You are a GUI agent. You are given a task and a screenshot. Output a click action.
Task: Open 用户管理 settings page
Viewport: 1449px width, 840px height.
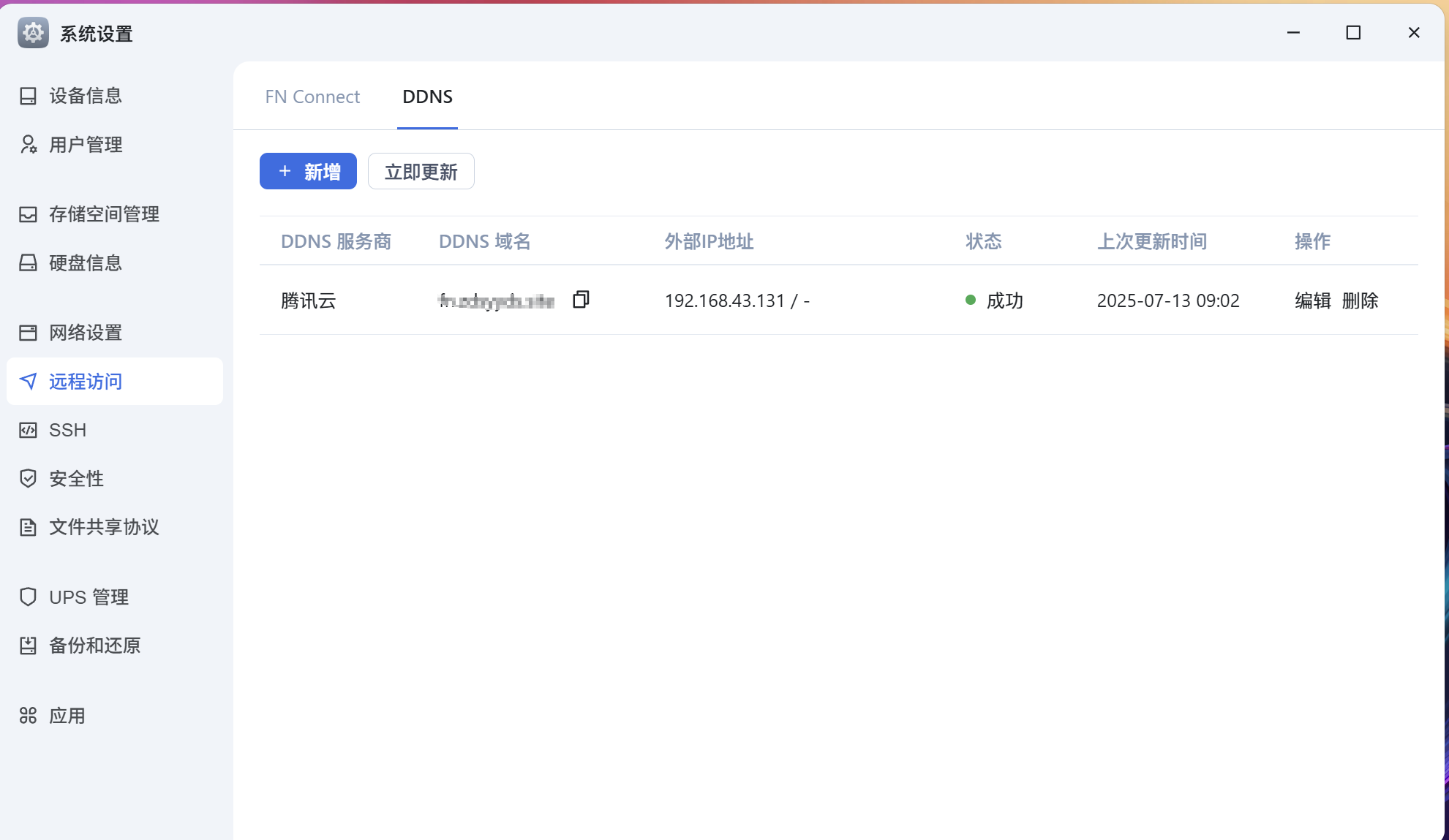(x=115, y=145)
